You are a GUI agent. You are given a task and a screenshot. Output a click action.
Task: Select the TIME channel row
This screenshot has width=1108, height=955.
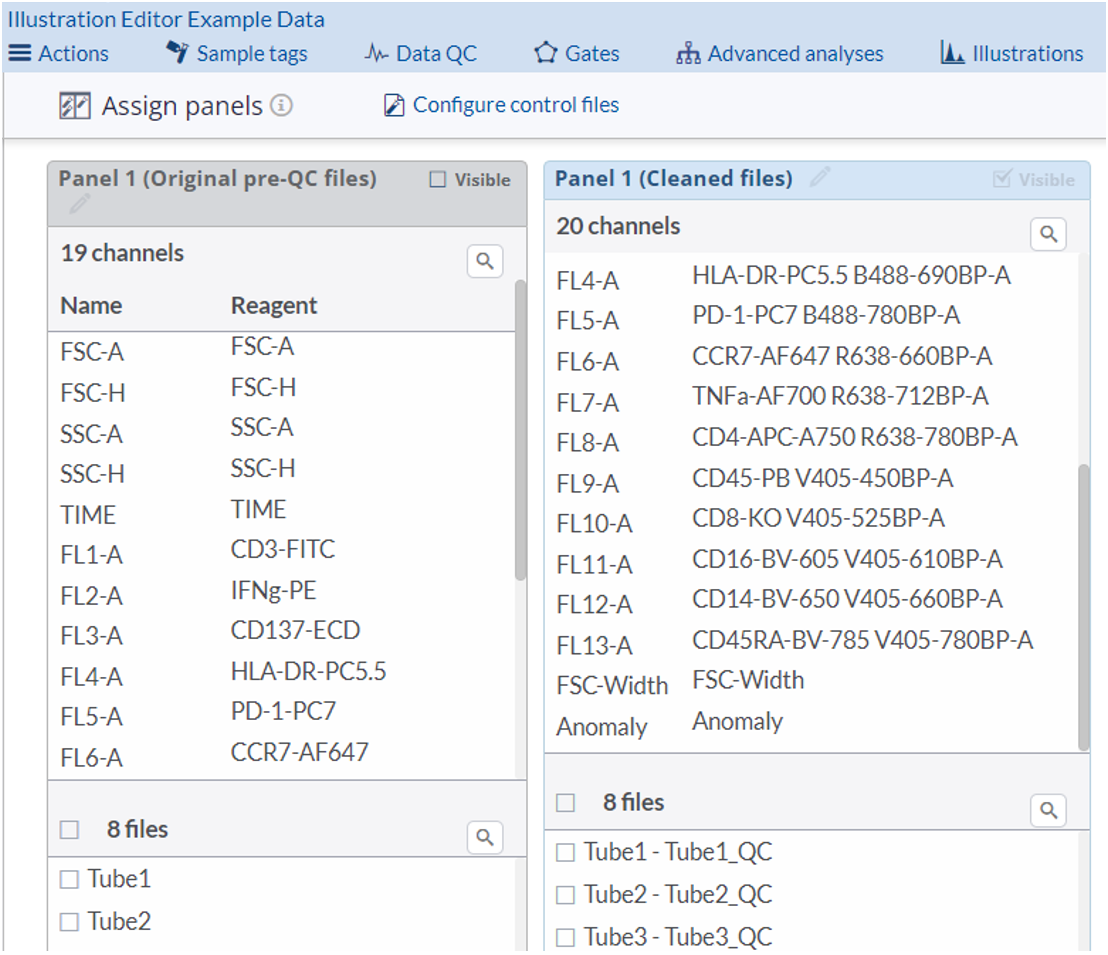[x=281, y=513]
